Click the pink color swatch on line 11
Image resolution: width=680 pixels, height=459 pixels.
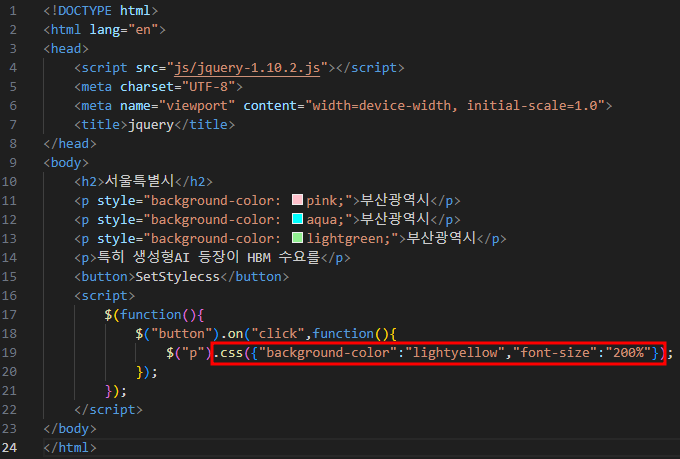[x=297, y=200]
